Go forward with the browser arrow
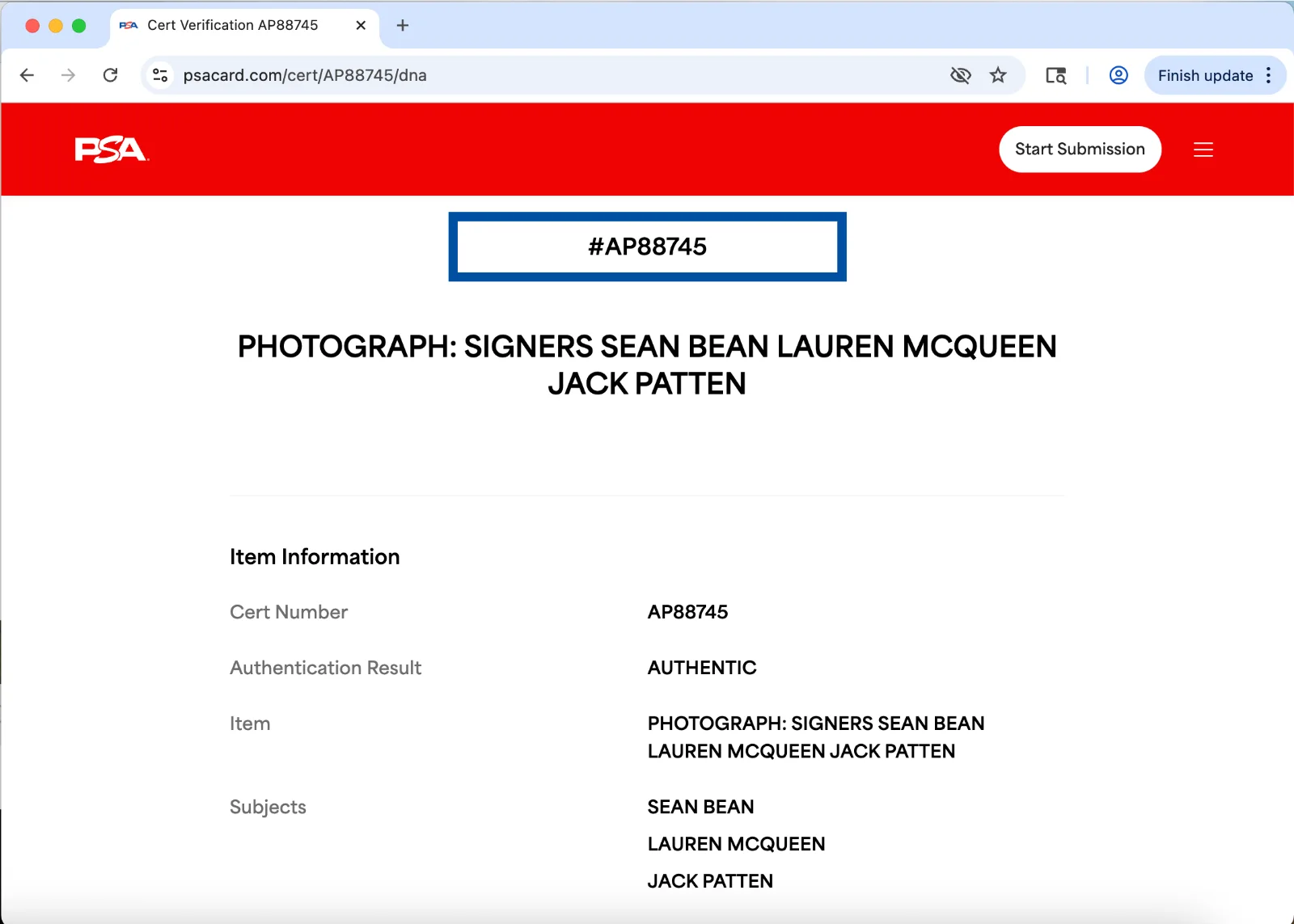This screenshot has width=1294, height=924. coord(68,75)
